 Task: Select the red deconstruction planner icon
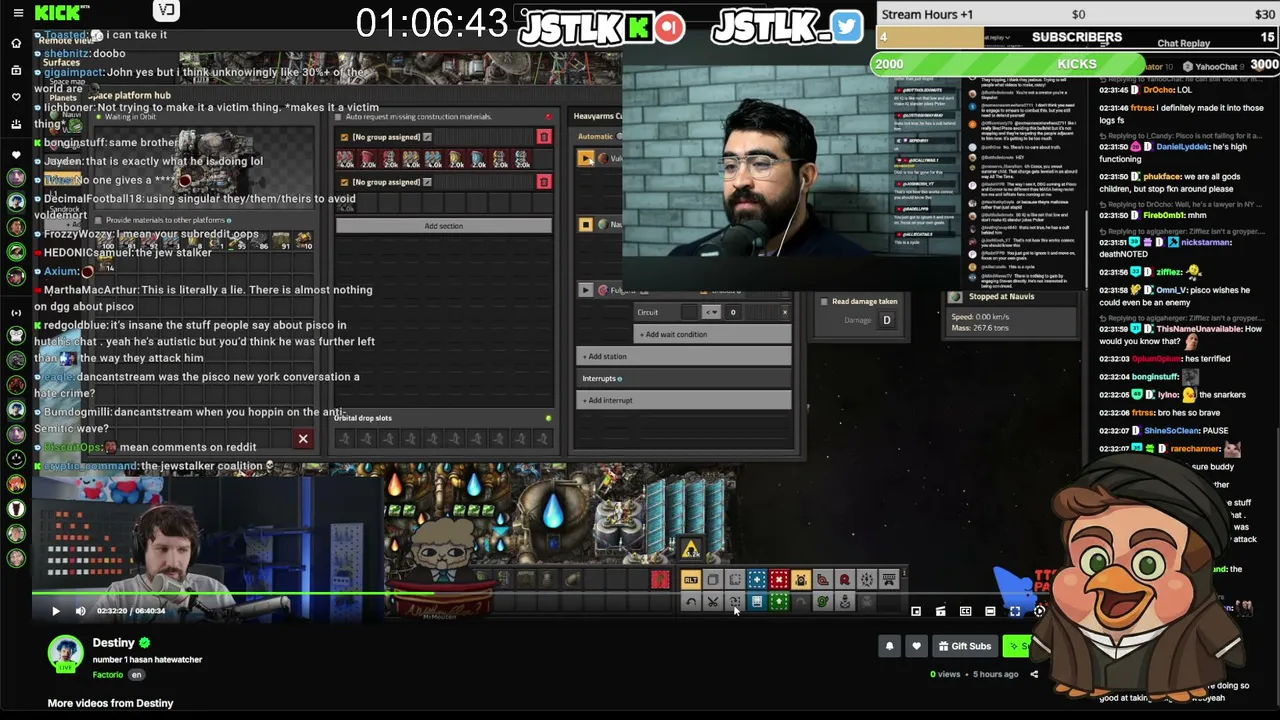click(779, 580)
